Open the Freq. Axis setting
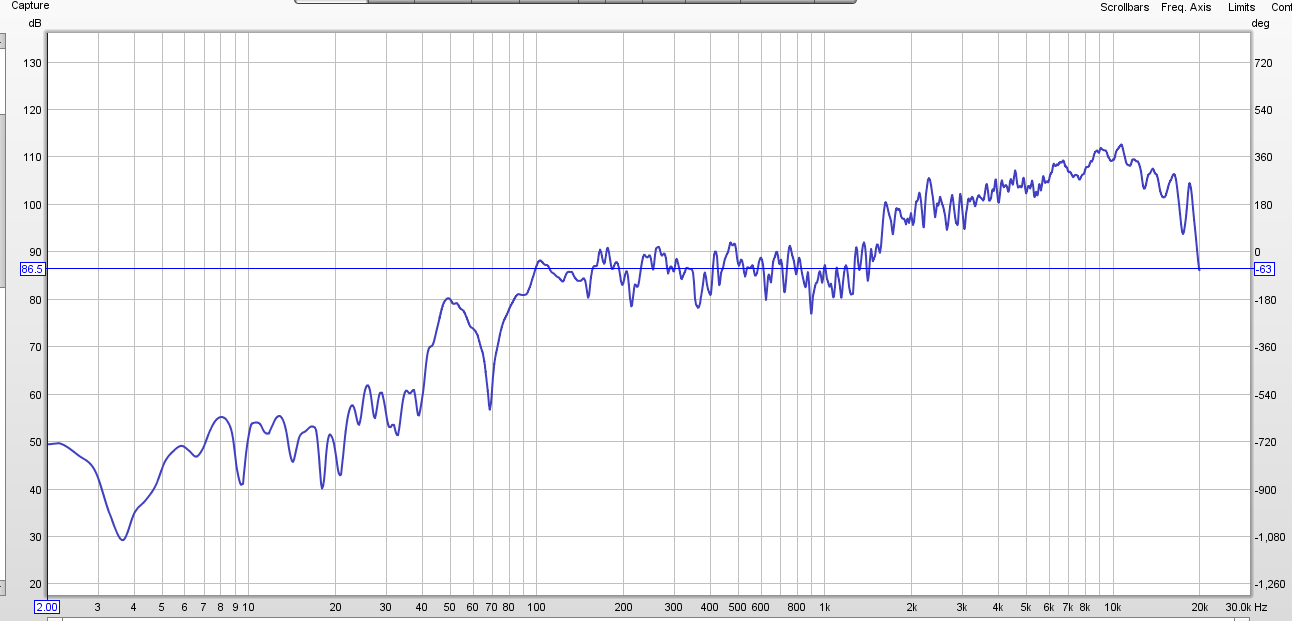 pyautogui.click(x=1186, y=7)
